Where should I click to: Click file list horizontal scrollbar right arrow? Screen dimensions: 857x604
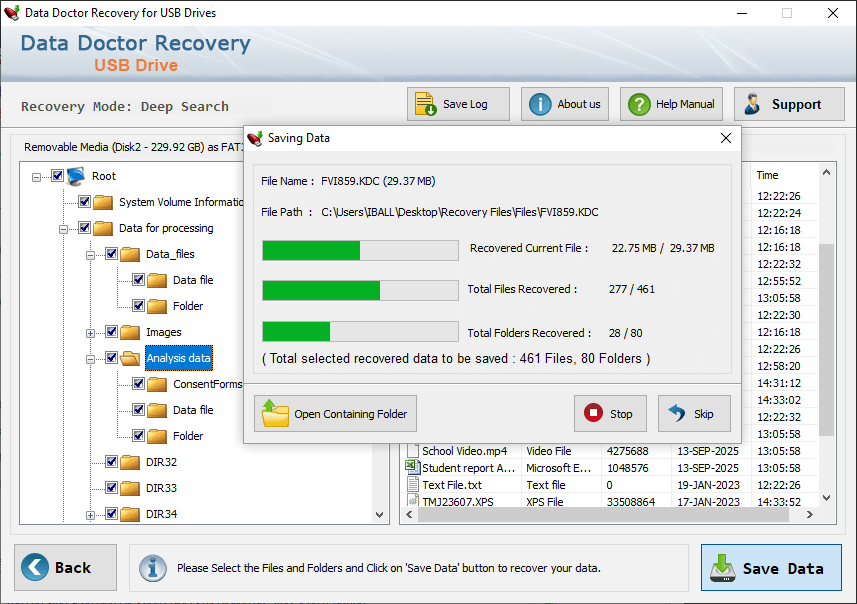click(x=810, y=515)
